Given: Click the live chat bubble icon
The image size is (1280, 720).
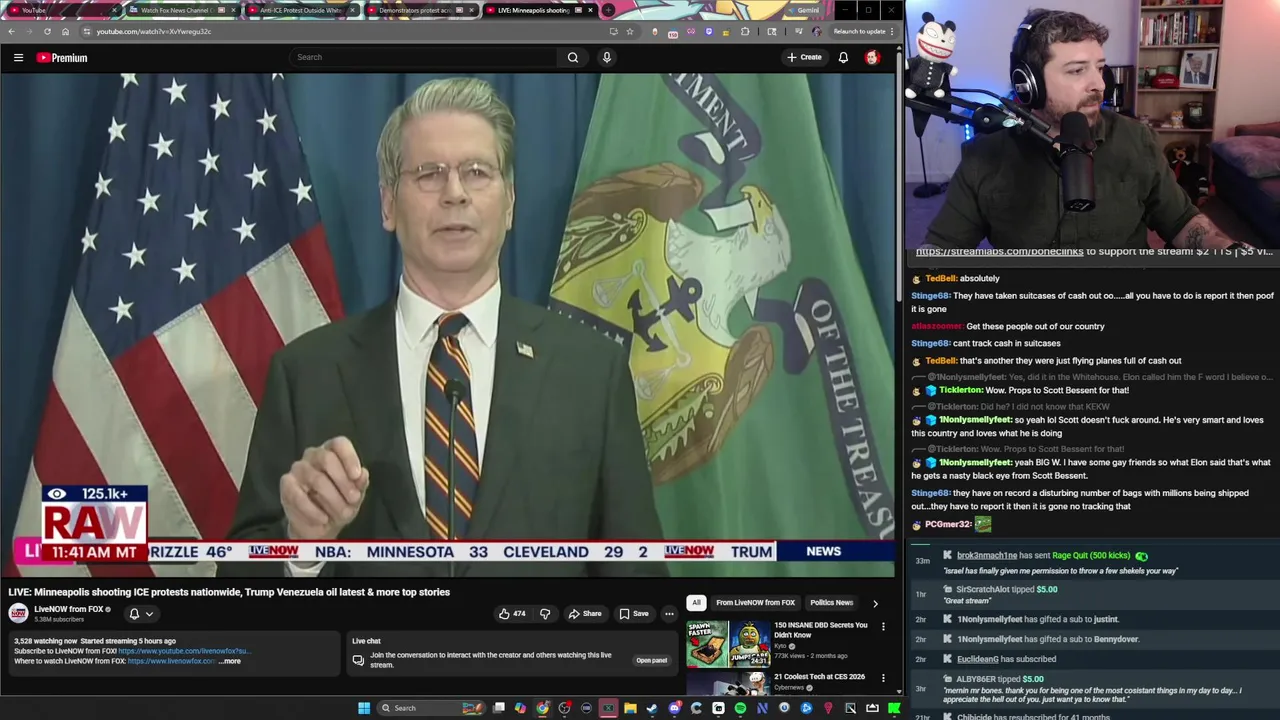Looking at the screenshot, I should point(358,660).
